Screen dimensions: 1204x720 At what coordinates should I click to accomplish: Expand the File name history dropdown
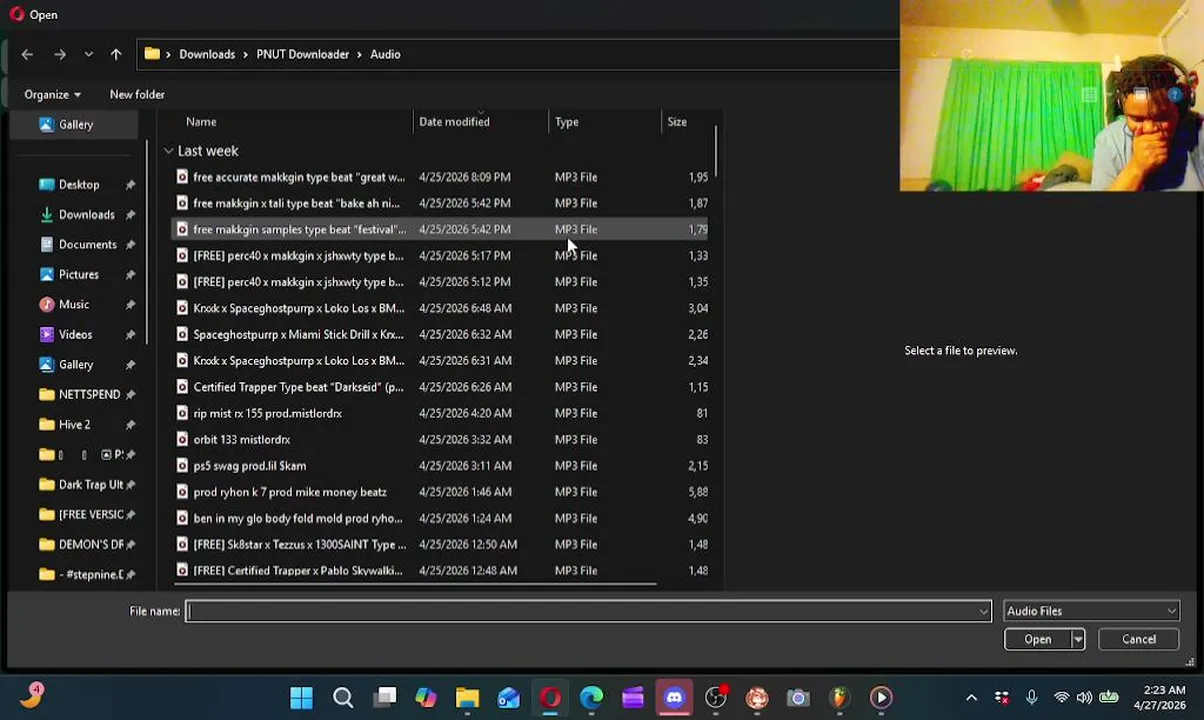pos(985,611)
